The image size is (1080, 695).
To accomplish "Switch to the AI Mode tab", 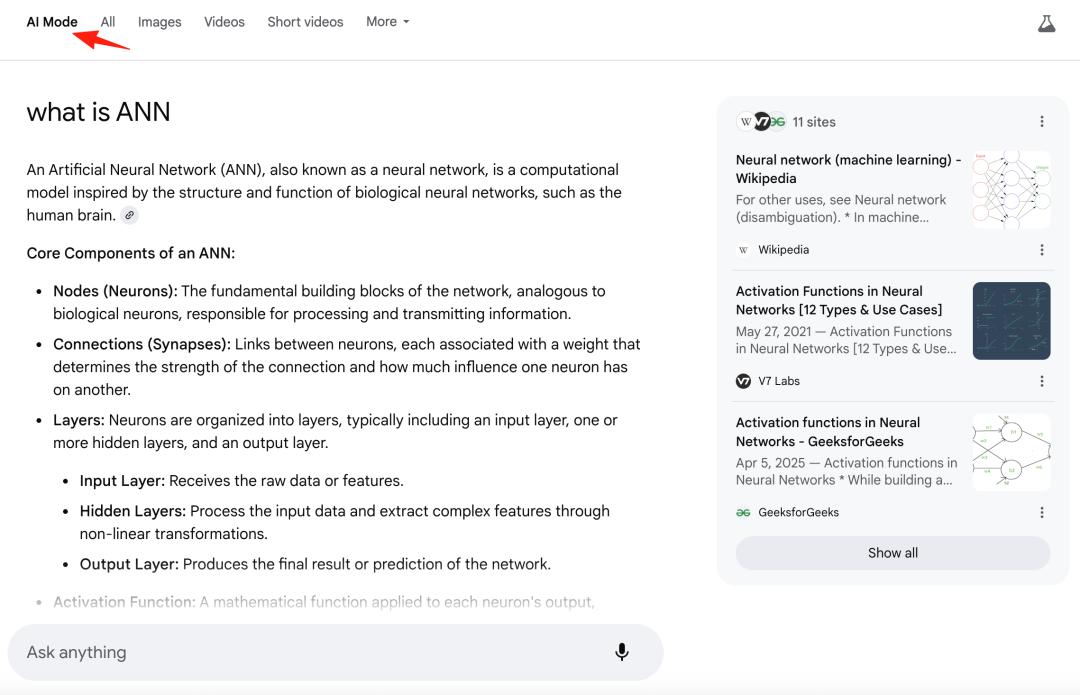I will 52,22.
